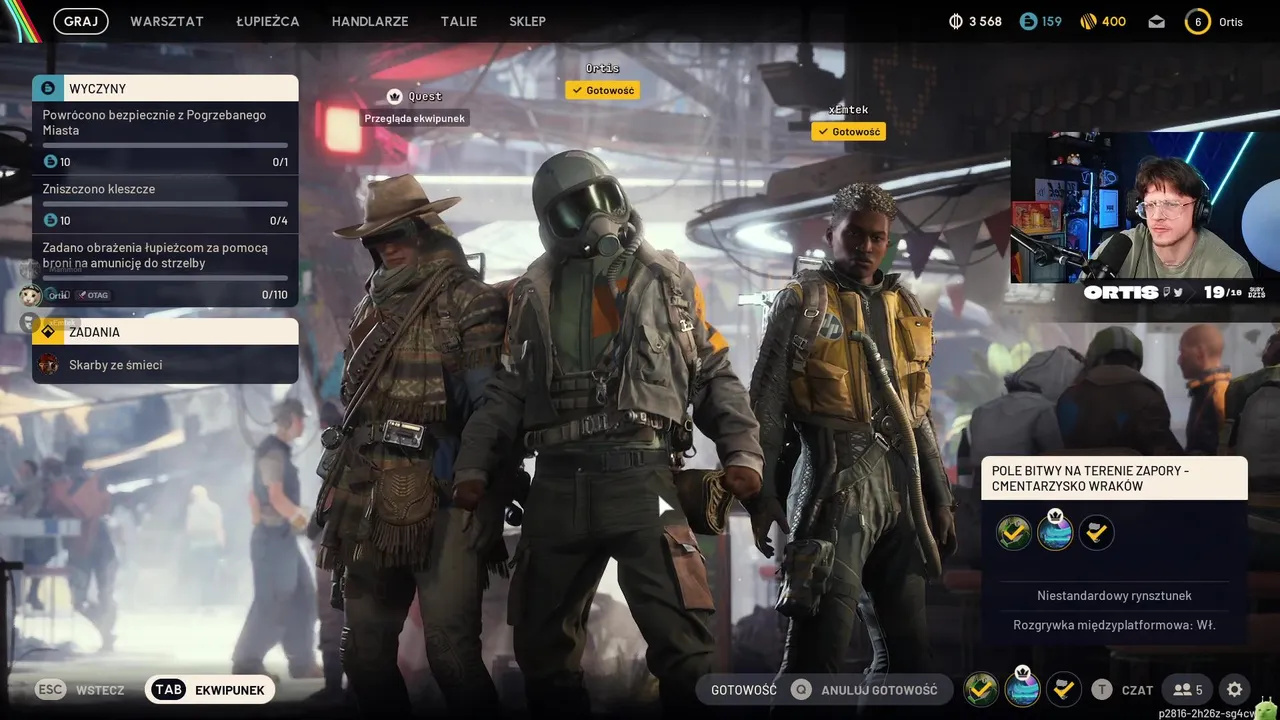Click Ortis Gotowość ready badge
Screen dimensions: 1280x720
[603, 90]
